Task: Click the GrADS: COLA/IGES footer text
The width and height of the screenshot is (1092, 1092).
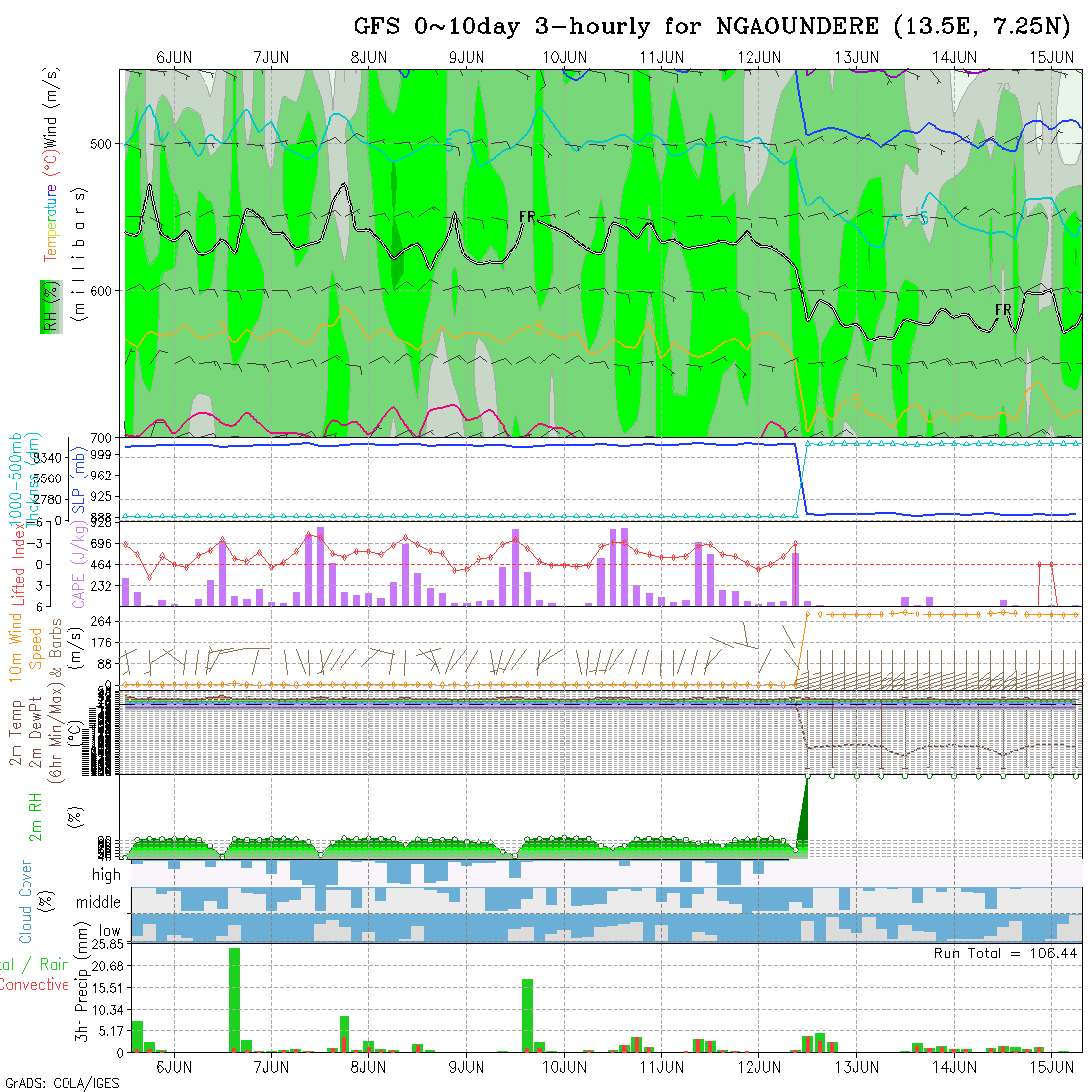Action: point(62,1083)
